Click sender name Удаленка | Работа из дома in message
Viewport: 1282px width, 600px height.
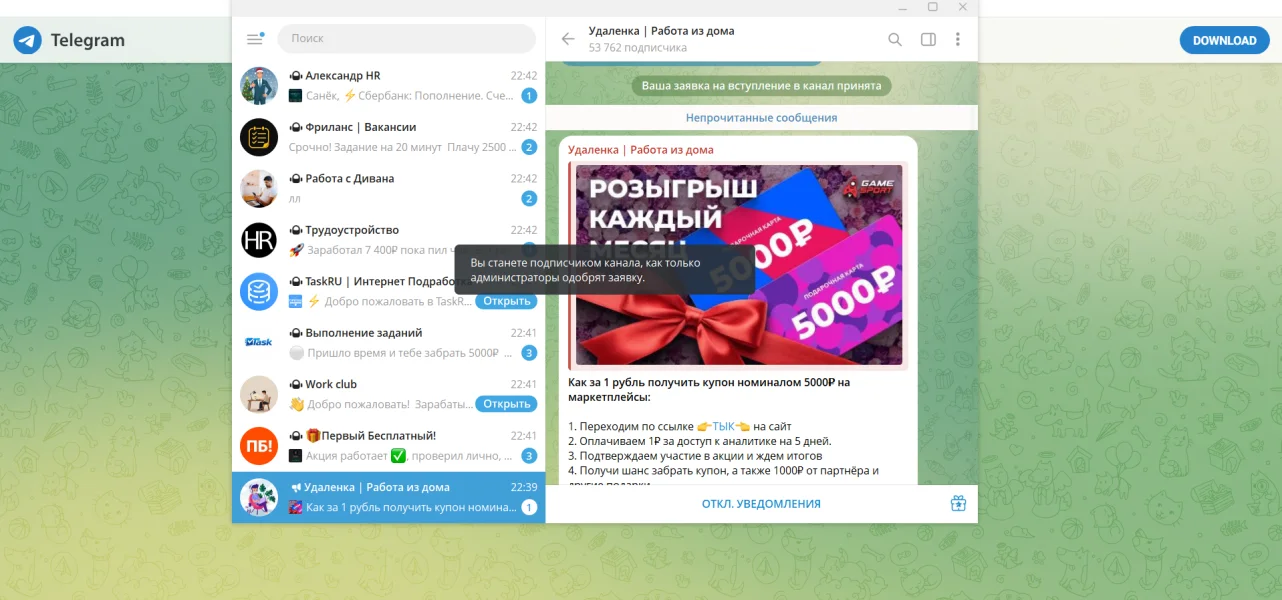641,150
